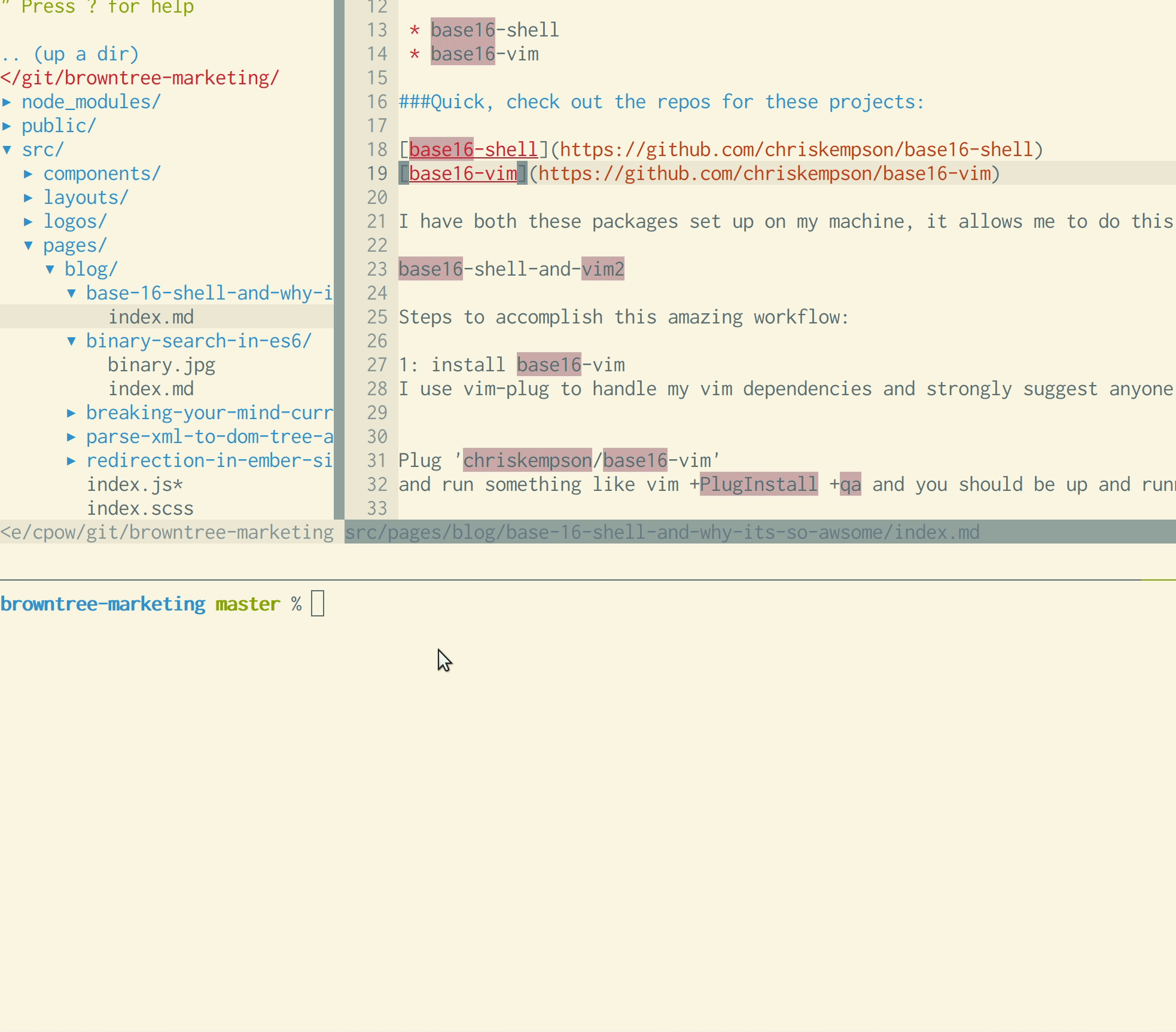1176x1032 pixels.
Task: Click the github.com base16-vim URL on line 19
Action: (x=764, y=174)
